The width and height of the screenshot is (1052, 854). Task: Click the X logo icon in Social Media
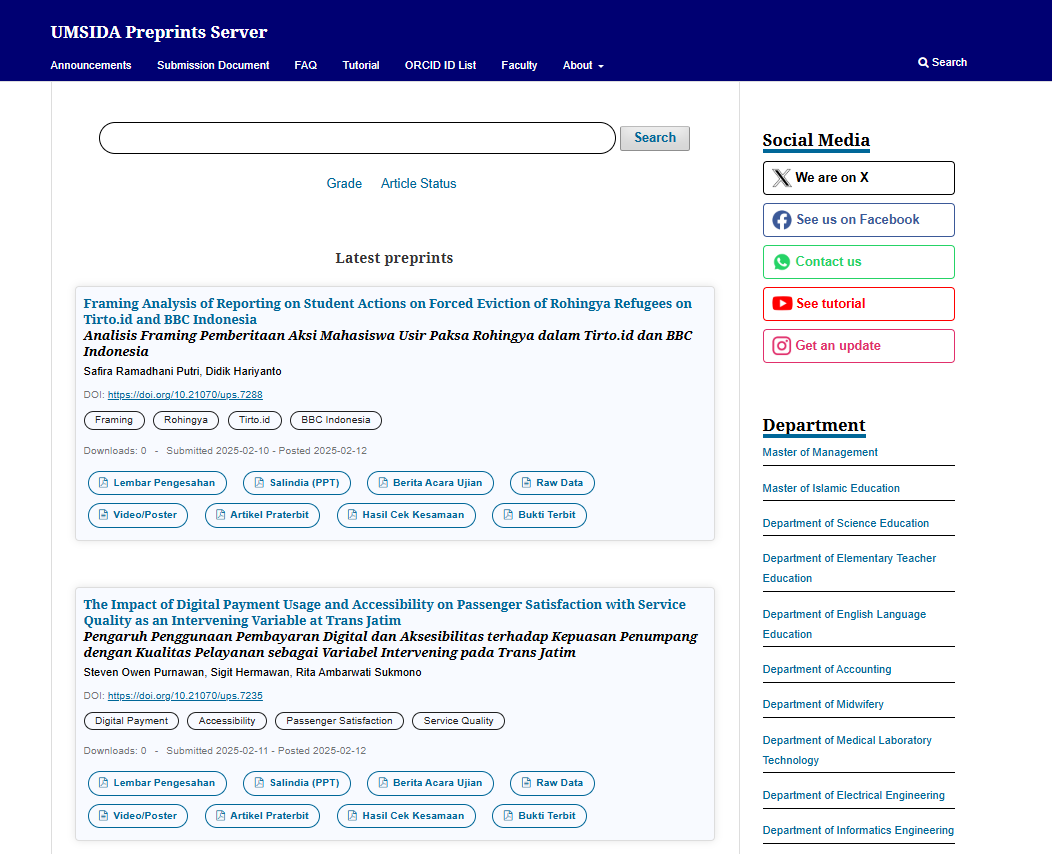782,178
